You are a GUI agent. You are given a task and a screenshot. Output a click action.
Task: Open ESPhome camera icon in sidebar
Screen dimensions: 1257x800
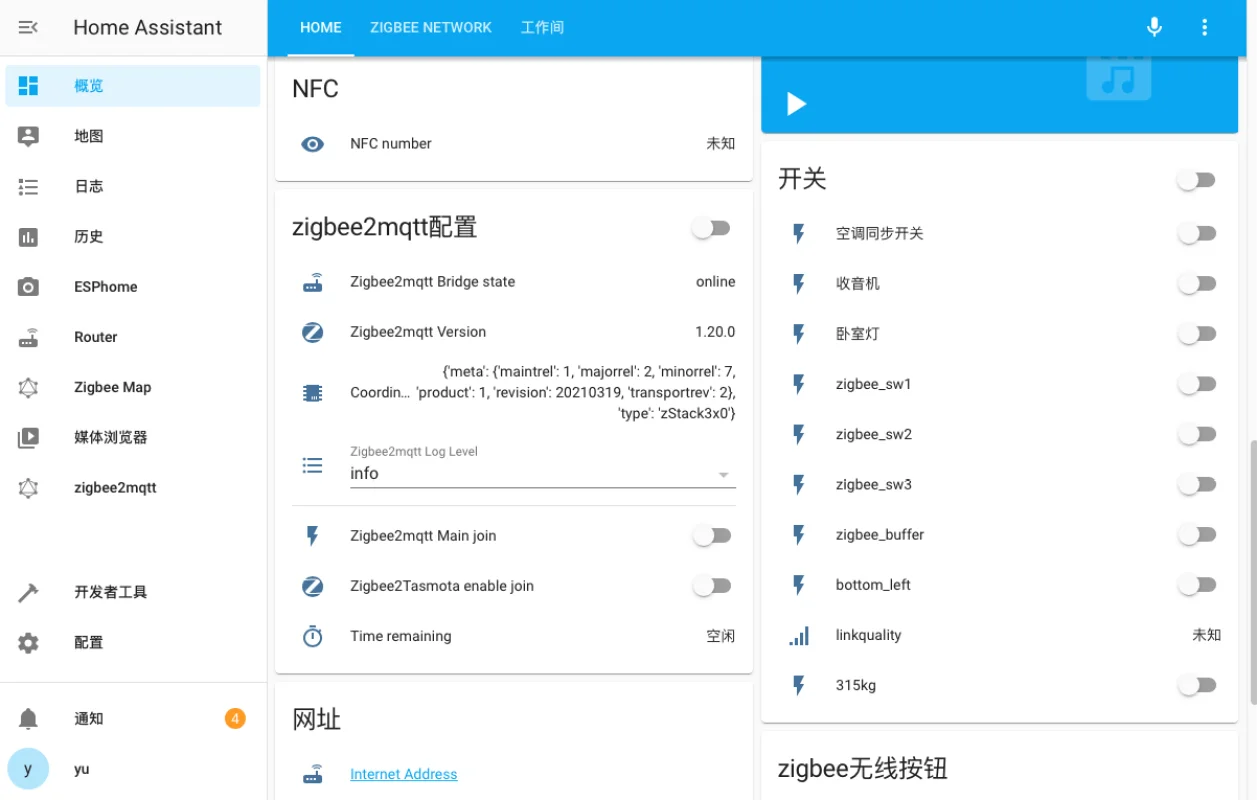point(28,287)
